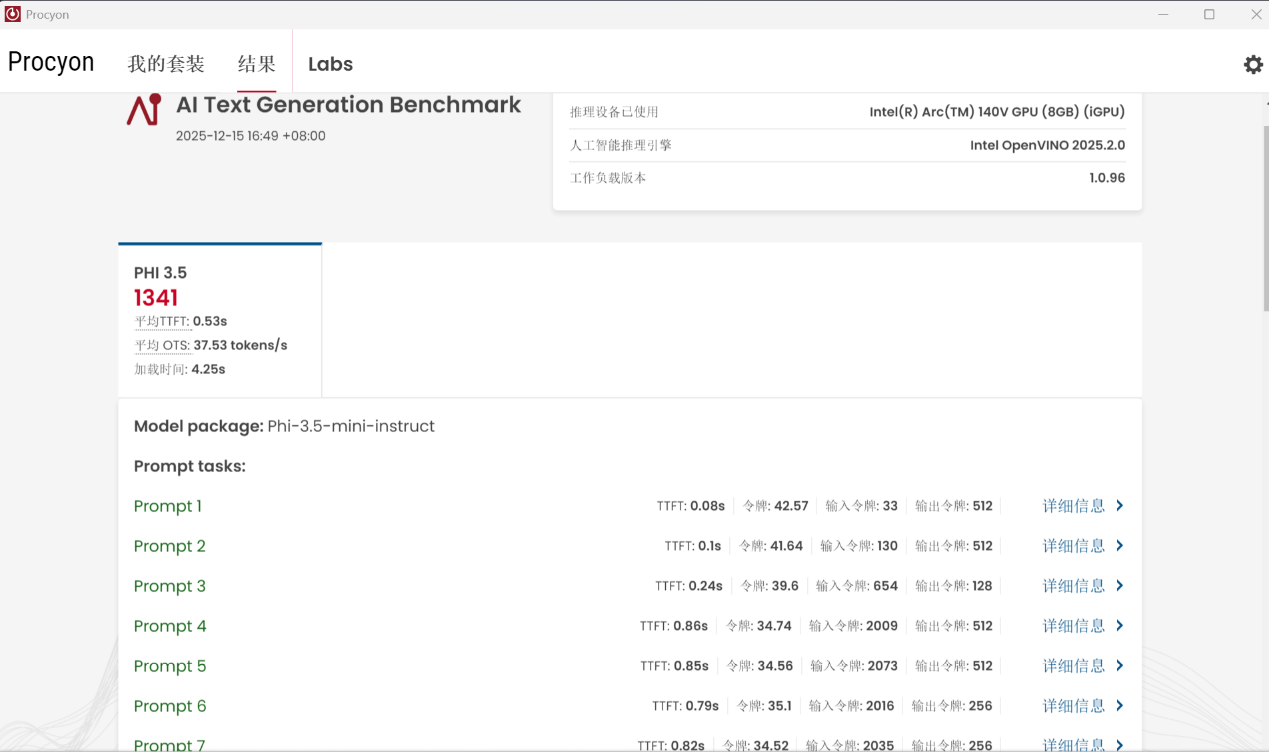
Task: Select the PHI 3.5 score card
Action: click(x=220, y=320)
